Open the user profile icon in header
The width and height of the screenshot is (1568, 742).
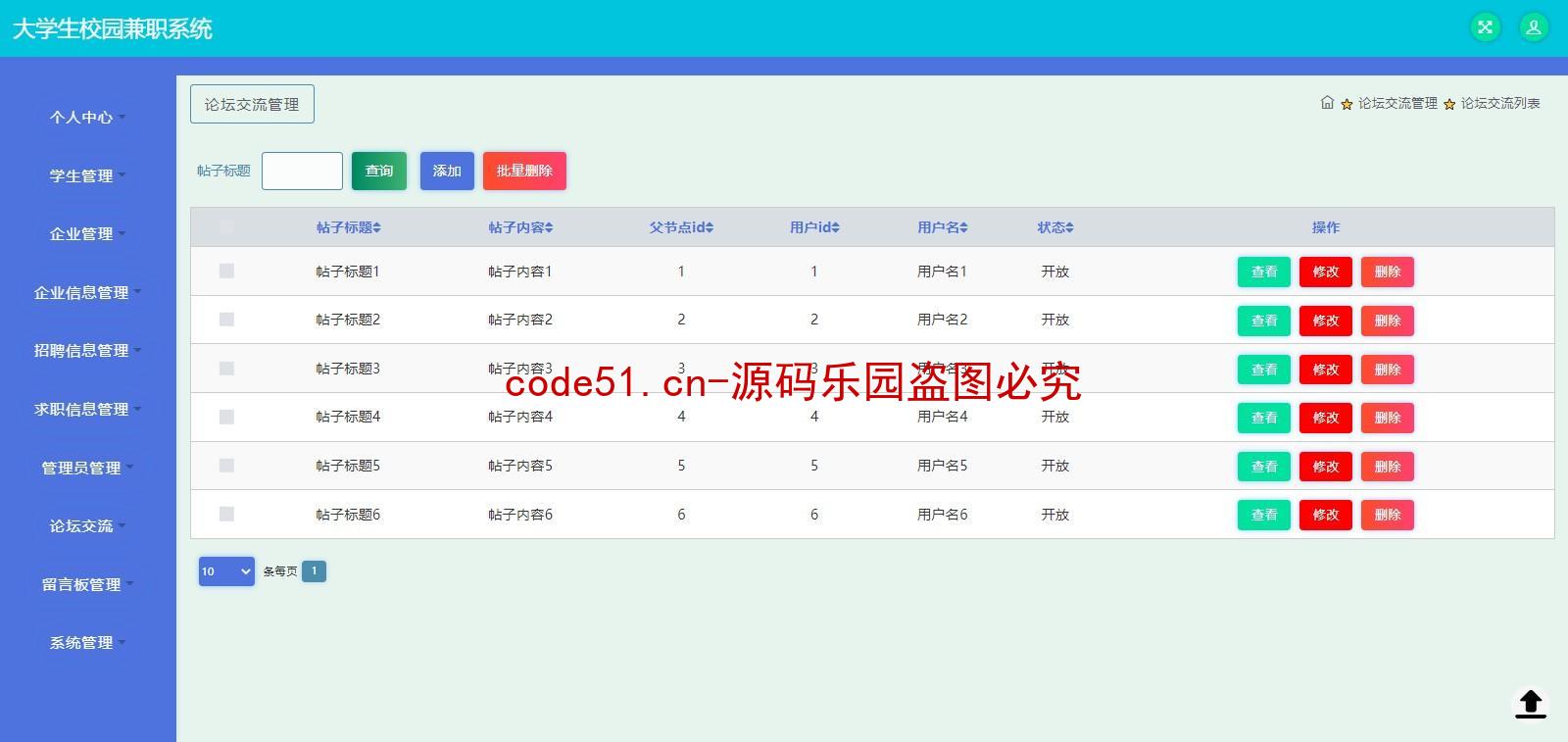(1534, 27)
